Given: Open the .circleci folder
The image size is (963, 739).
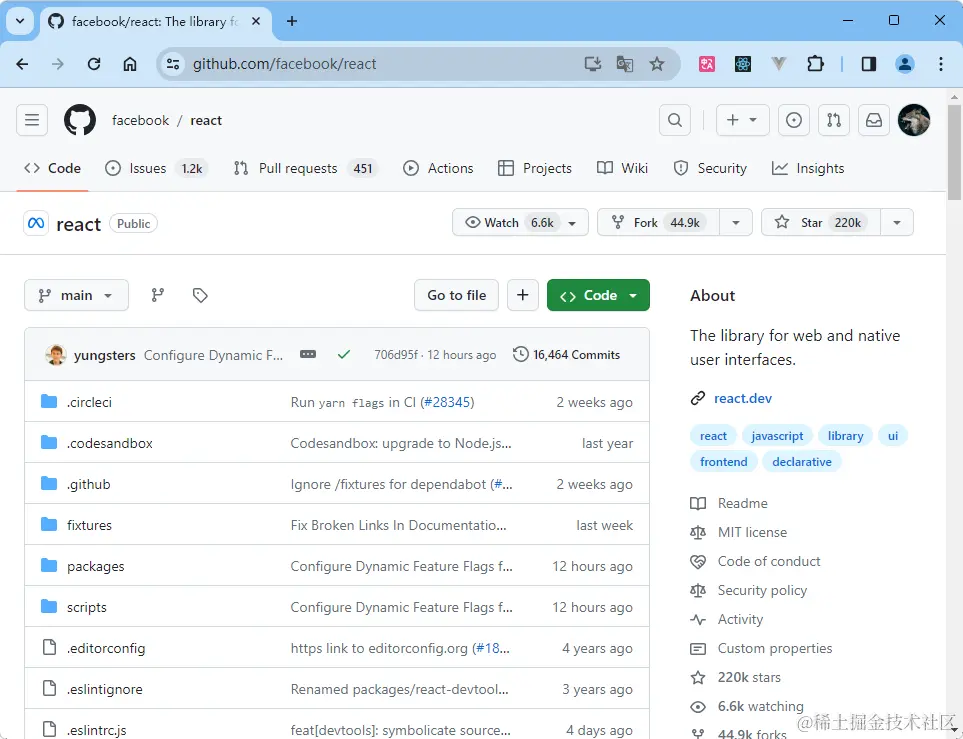Looking at the screenshot, I should click(89, 402).
